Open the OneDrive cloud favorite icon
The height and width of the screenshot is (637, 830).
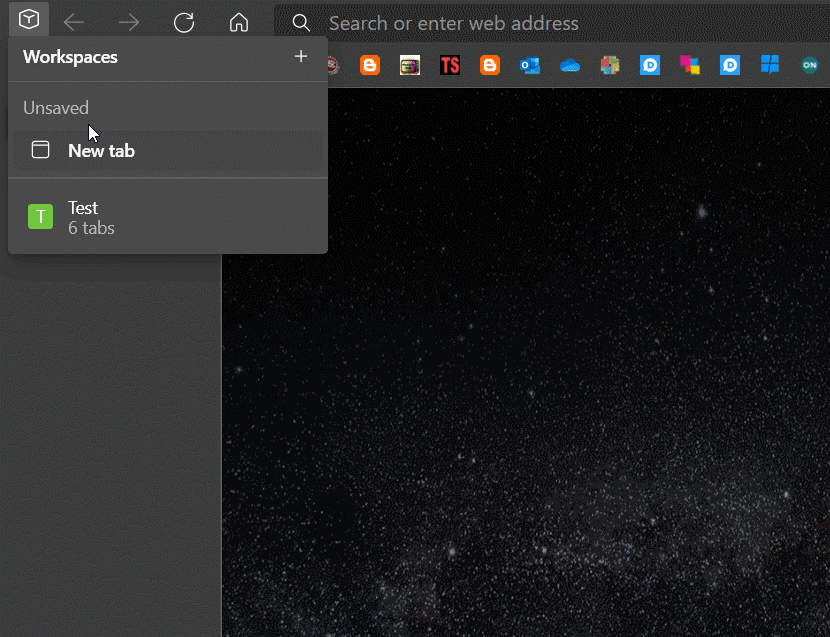pyautogui.click(x=570, y=65)
